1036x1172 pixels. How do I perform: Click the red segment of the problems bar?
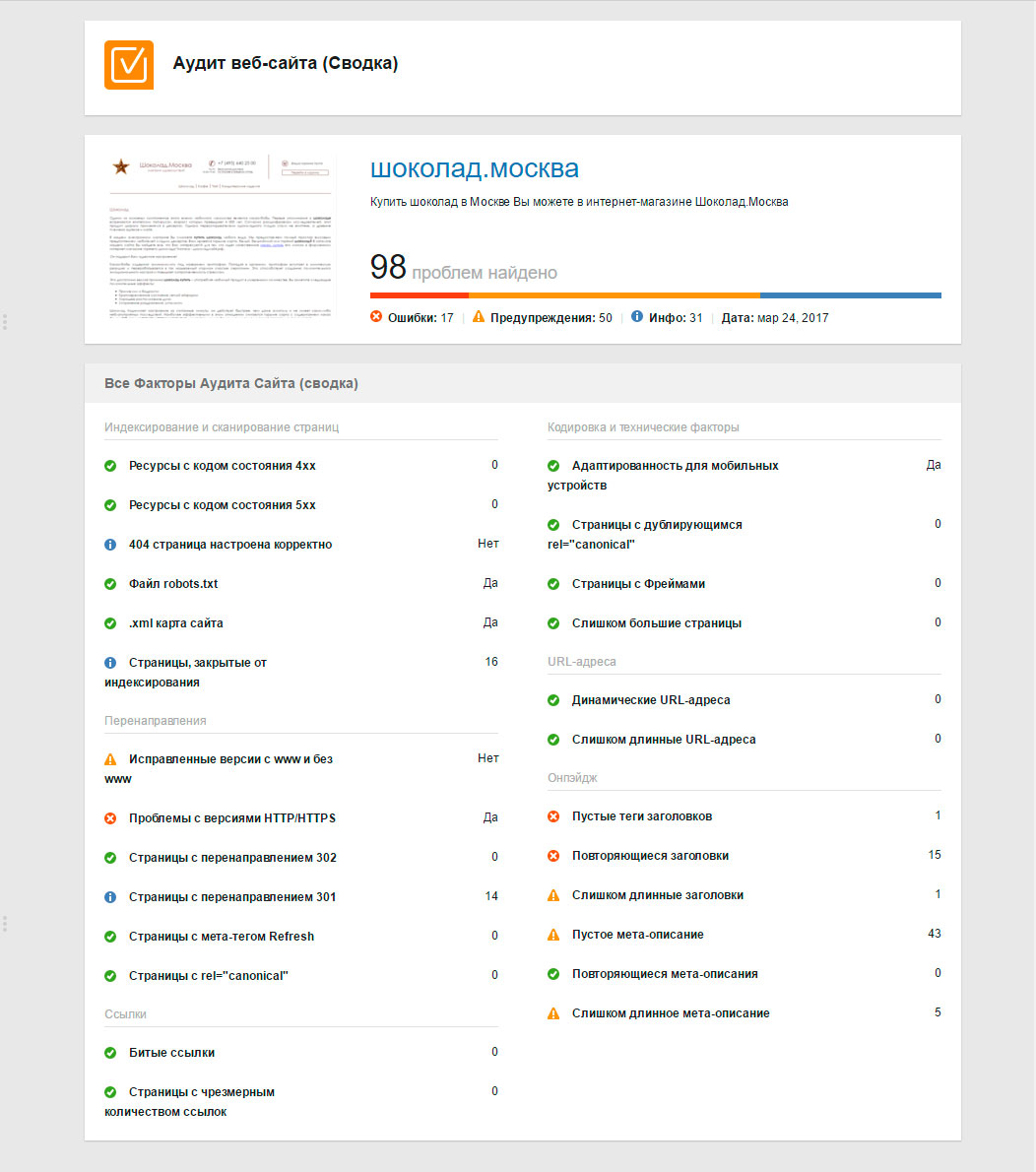click(420, 295)
